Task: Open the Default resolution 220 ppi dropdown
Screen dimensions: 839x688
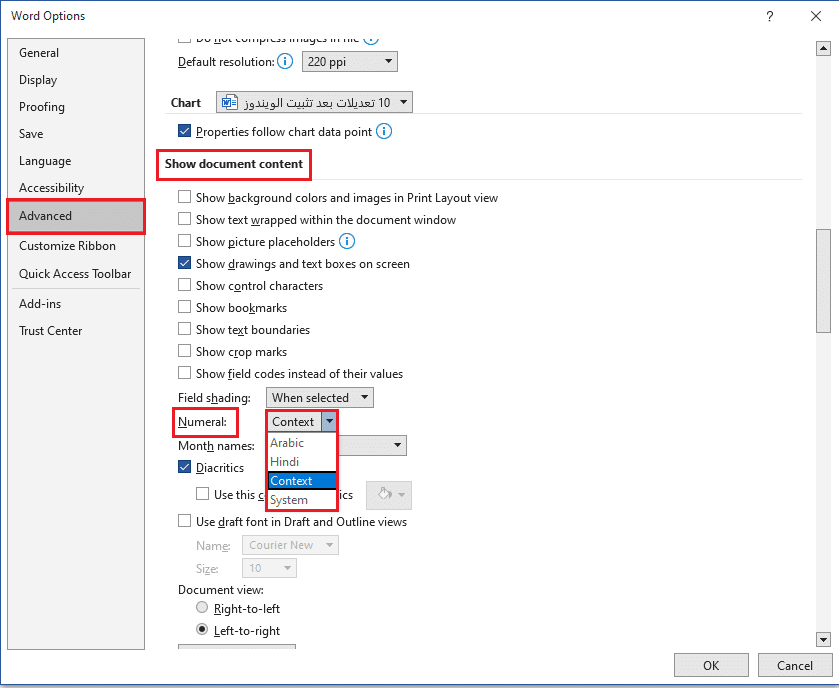Action: [x=349, y=62]
